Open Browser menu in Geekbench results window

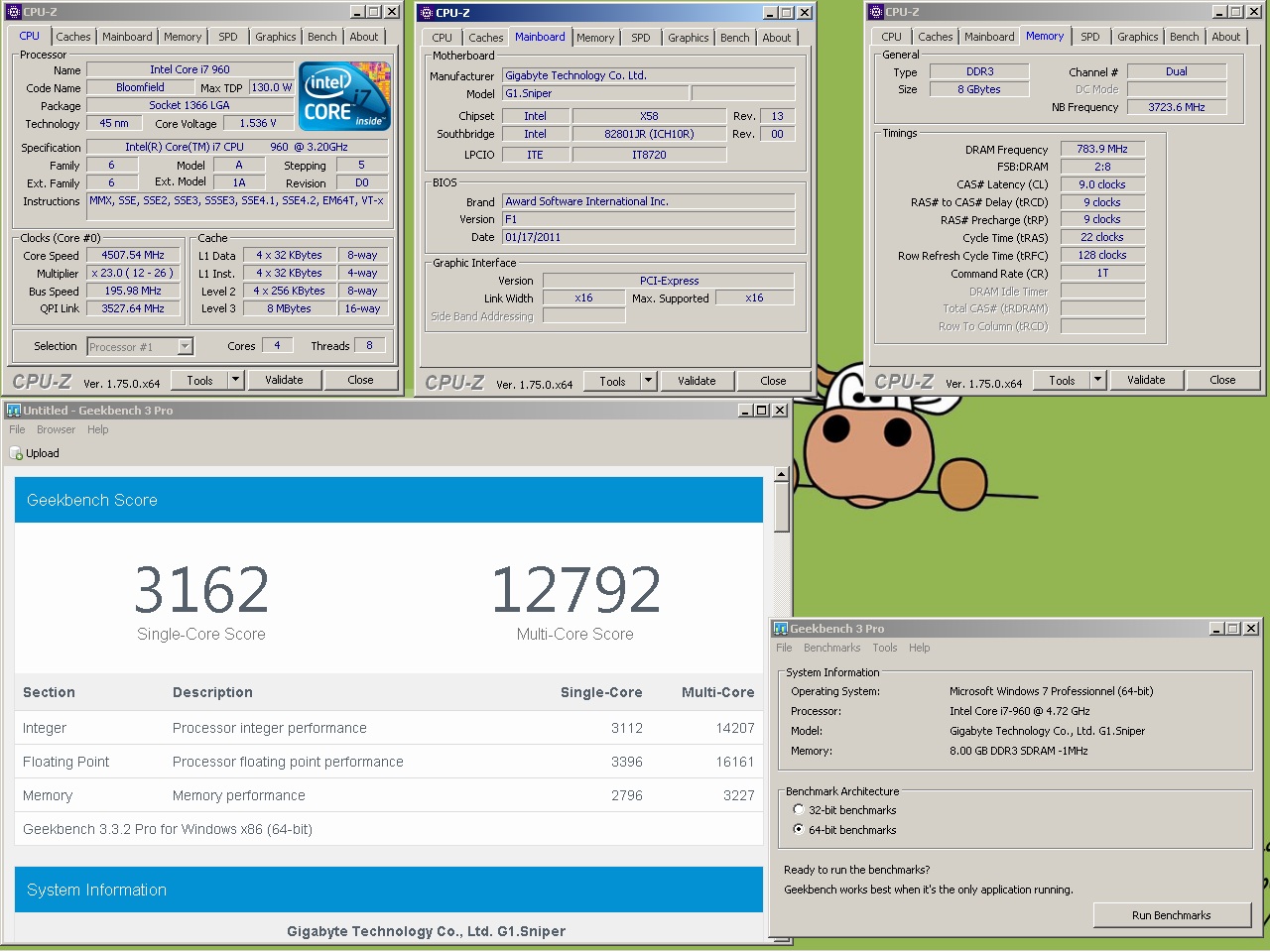(56, 429)
